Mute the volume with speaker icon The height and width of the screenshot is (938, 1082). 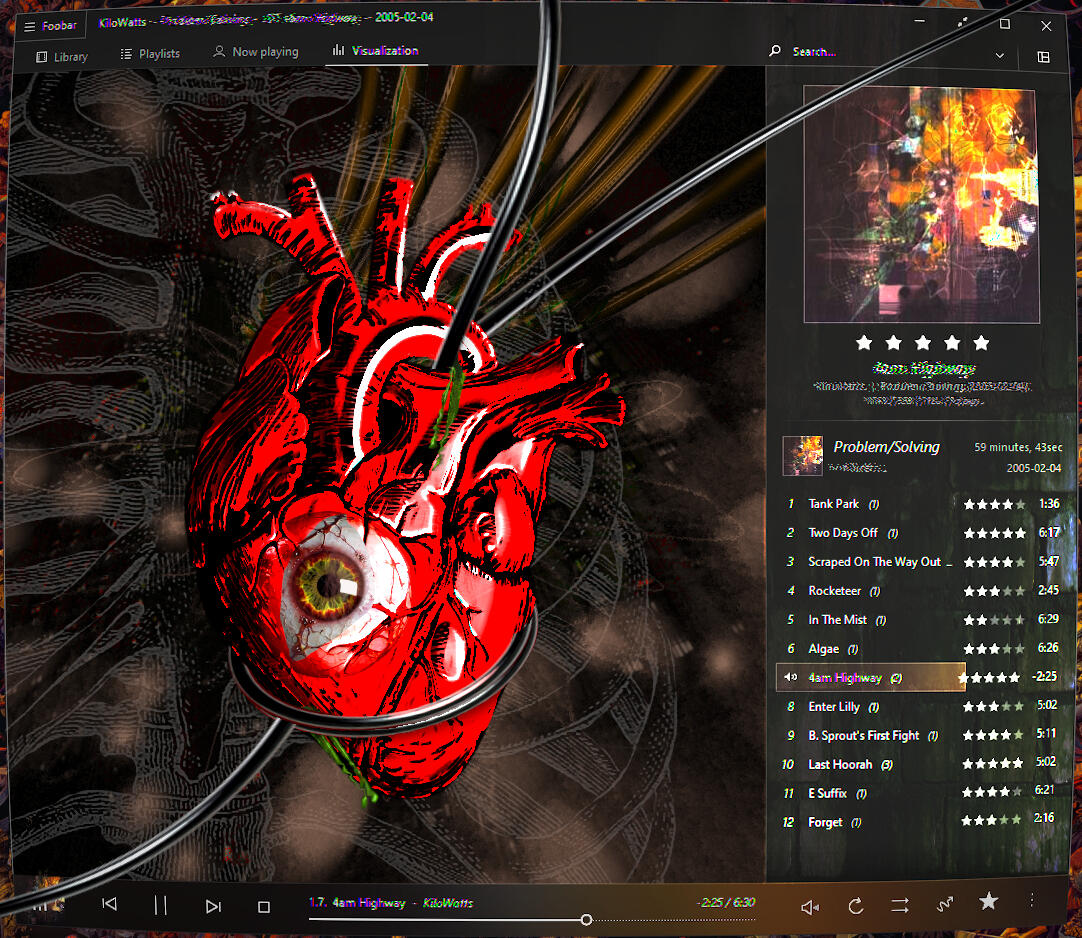tap(810, 907)
